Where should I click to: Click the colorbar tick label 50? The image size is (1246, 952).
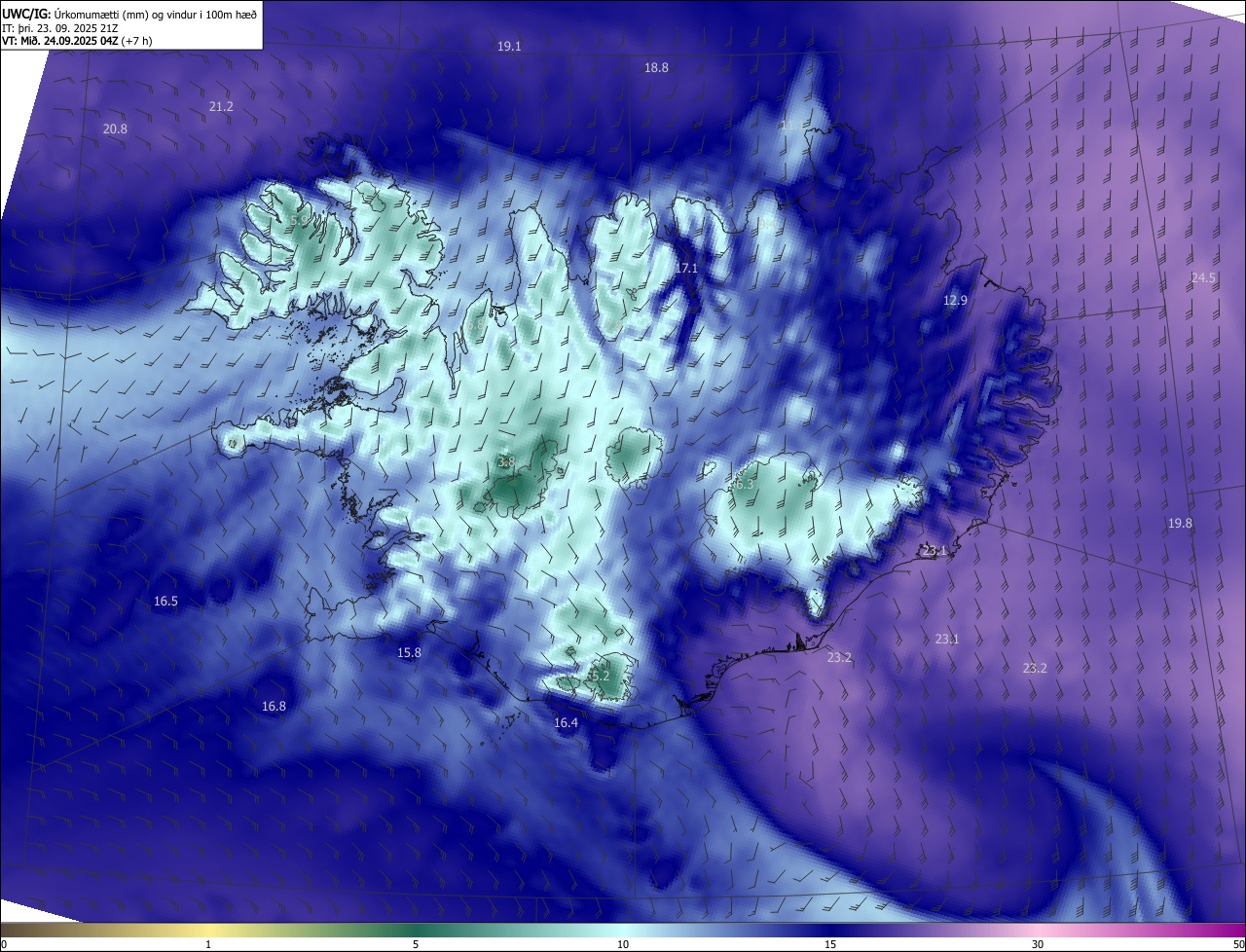pos(1239,945)
